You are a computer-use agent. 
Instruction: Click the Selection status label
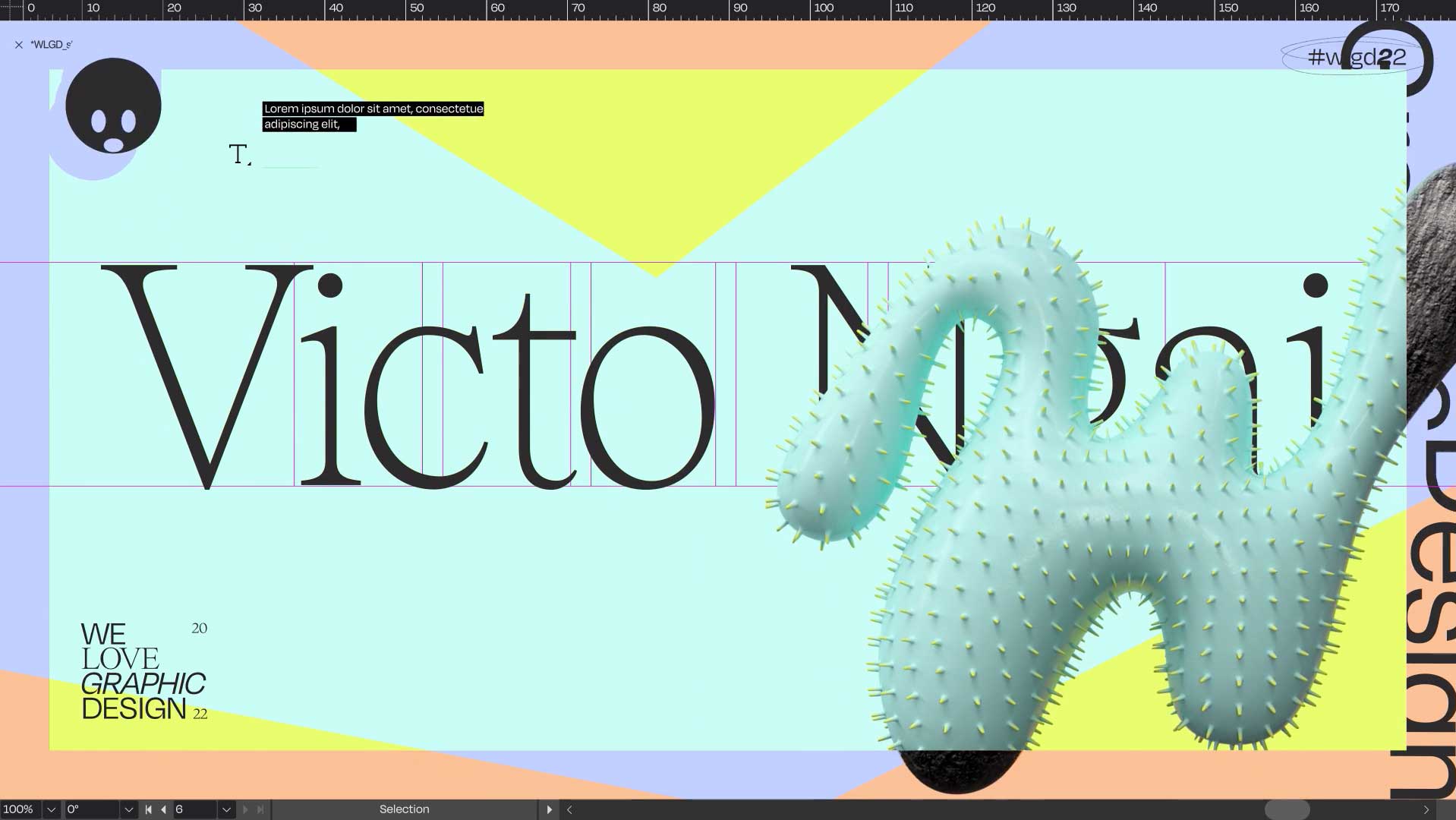[x=405, y=809]
